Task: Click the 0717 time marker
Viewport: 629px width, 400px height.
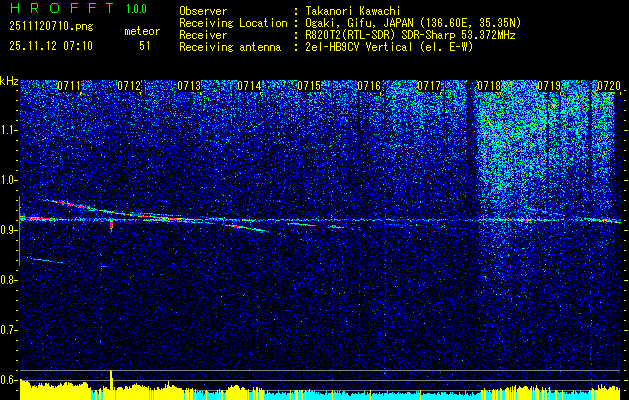Action: [x=429, y=85]
